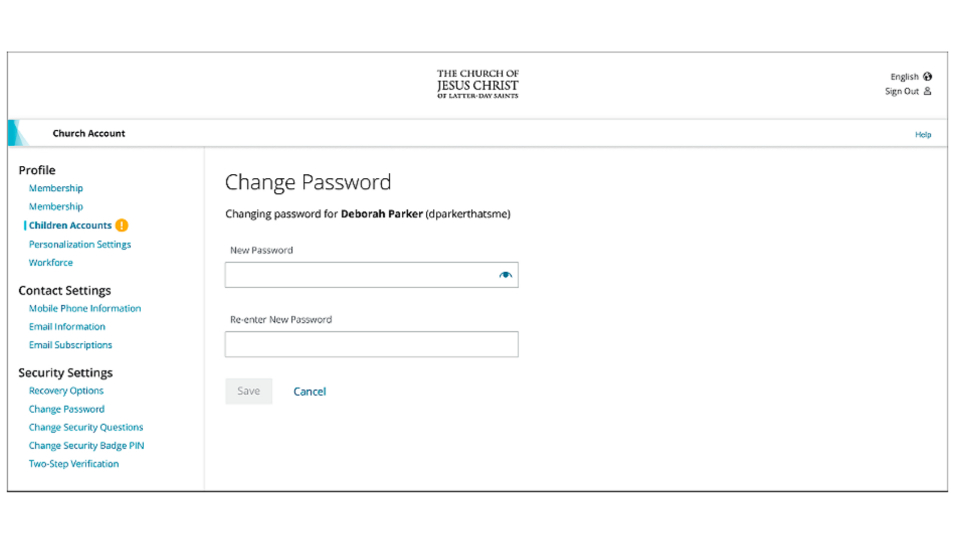Open Email Subscriptions
Screen dimensions: 960x540
(x=71, y=345)
